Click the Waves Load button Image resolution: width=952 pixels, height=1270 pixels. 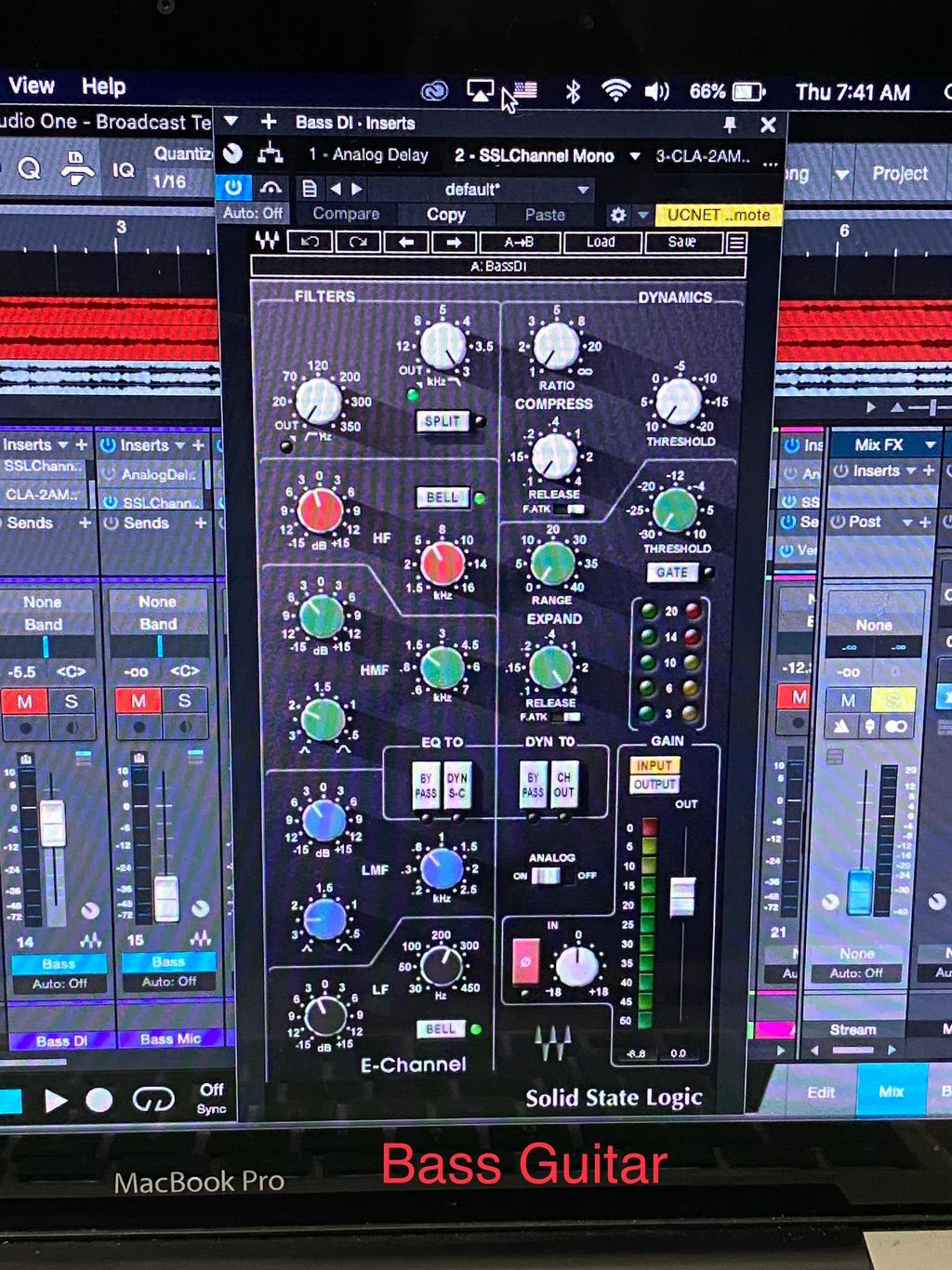click(x=601, y=242)
